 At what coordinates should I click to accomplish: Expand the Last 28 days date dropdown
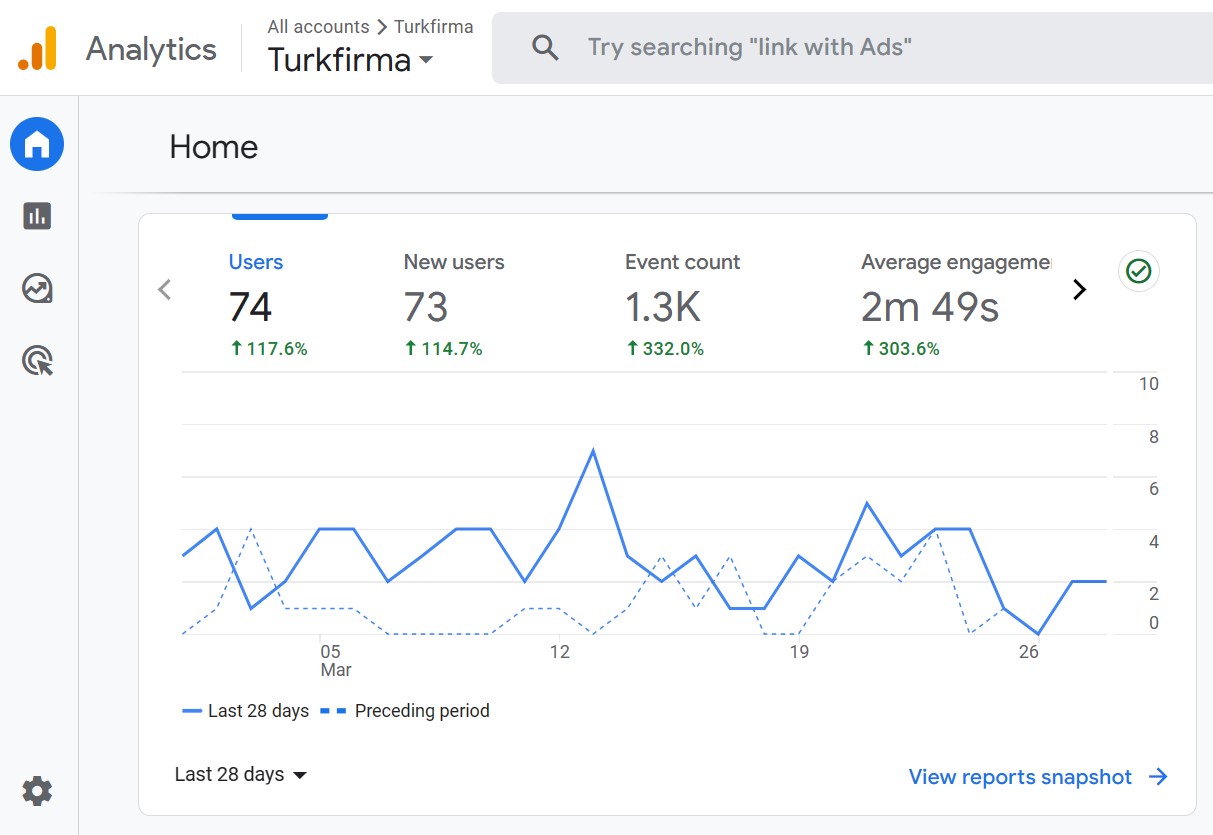[240, 775]
